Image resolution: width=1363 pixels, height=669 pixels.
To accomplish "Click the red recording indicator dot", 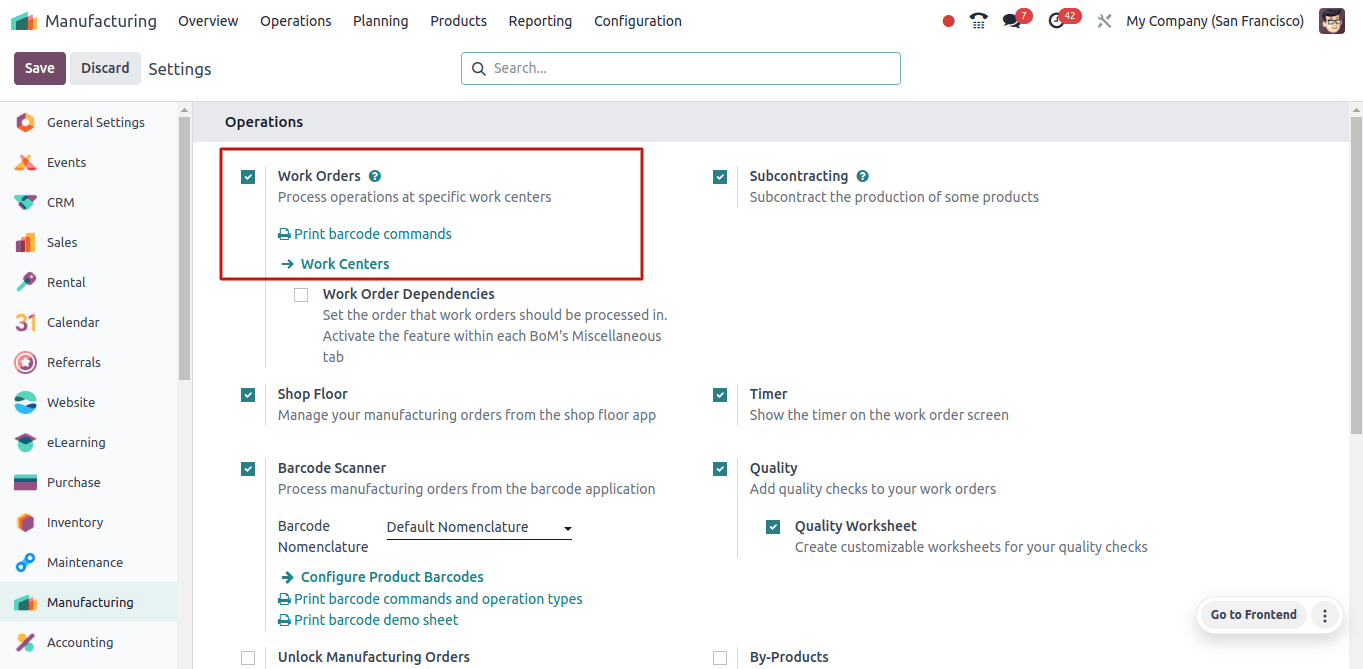I will coord(949,21).
